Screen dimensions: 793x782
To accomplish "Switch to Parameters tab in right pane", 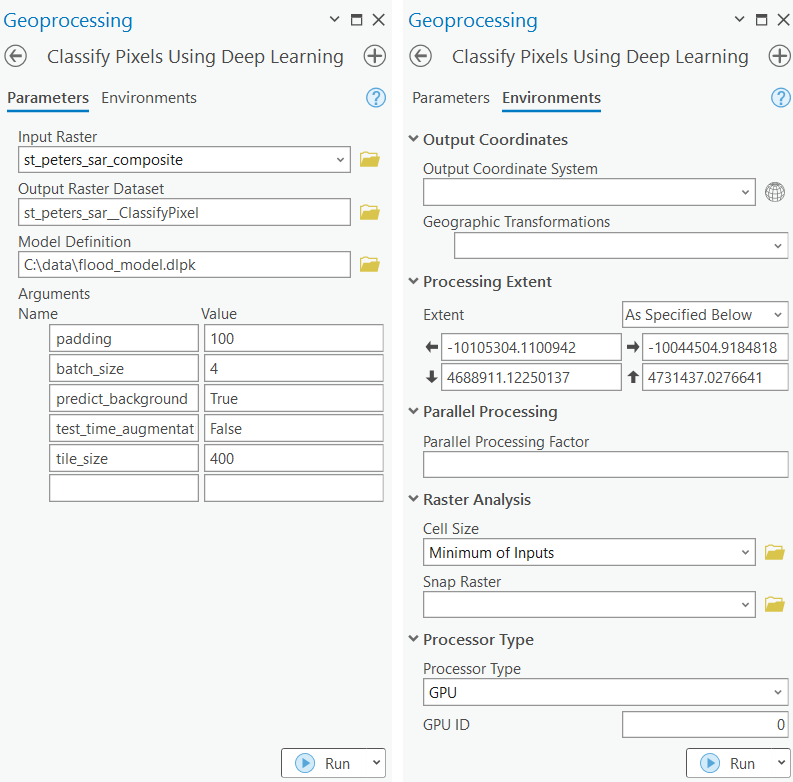I will (451, 98).
